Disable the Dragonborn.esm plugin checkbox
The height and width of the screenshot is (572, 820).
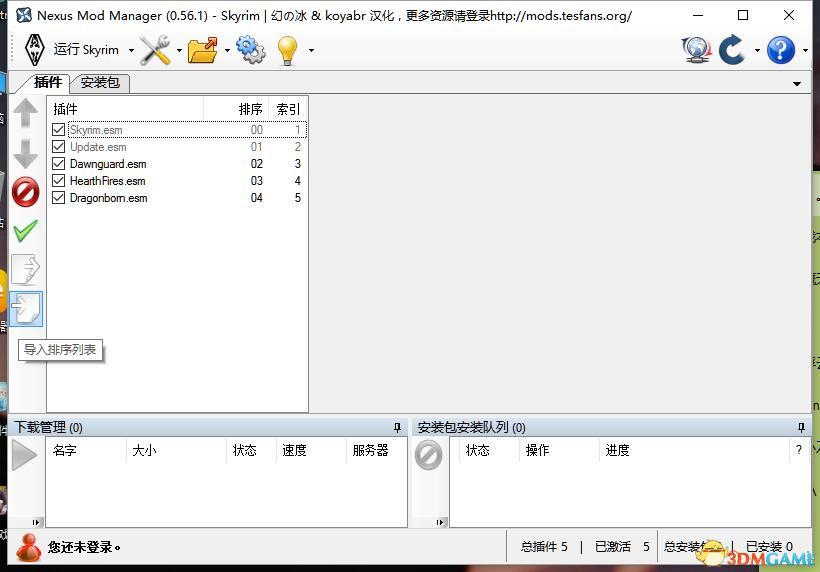59,198
